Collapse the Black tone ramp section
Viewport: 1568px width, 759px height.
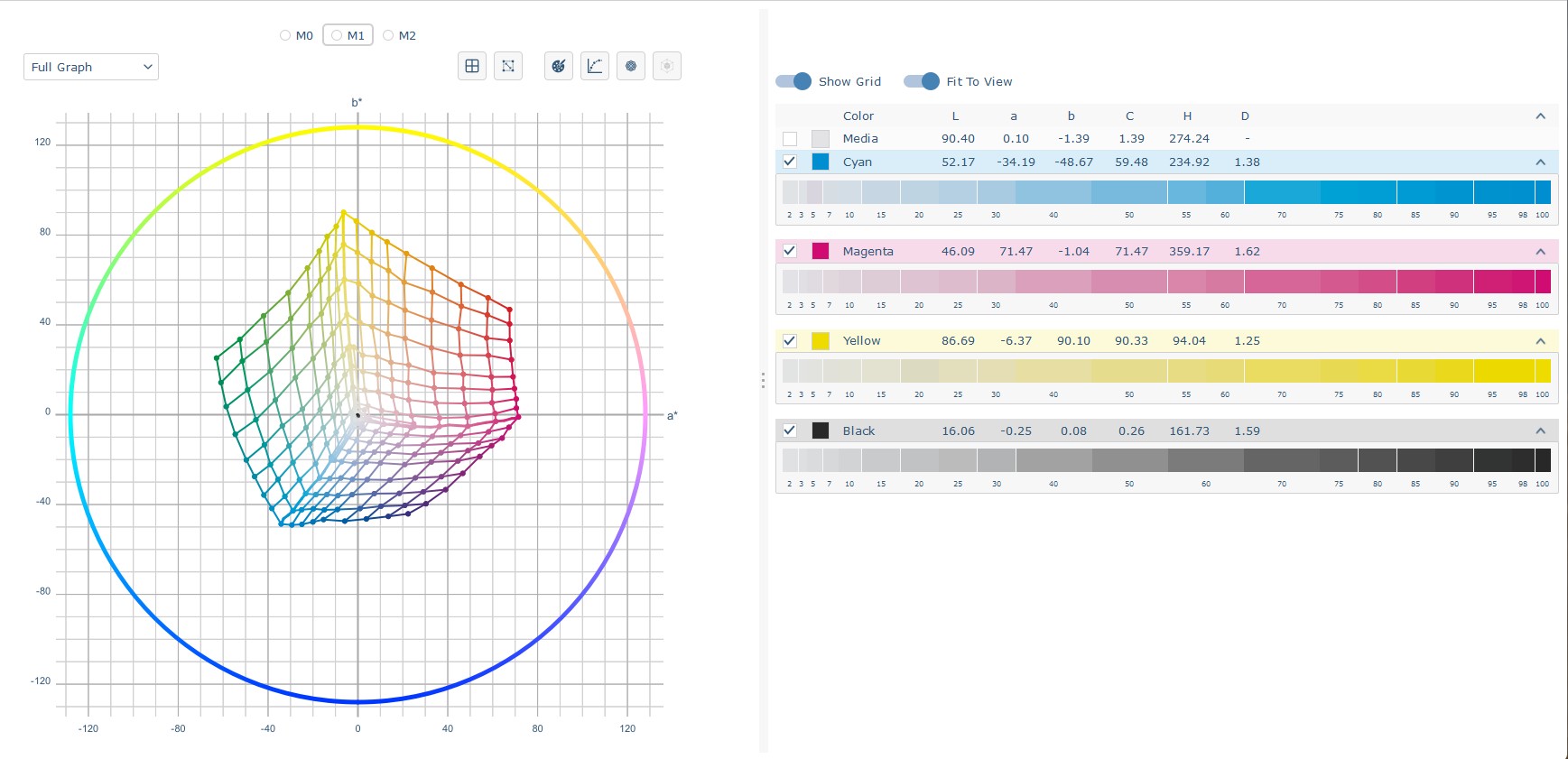1541,431
